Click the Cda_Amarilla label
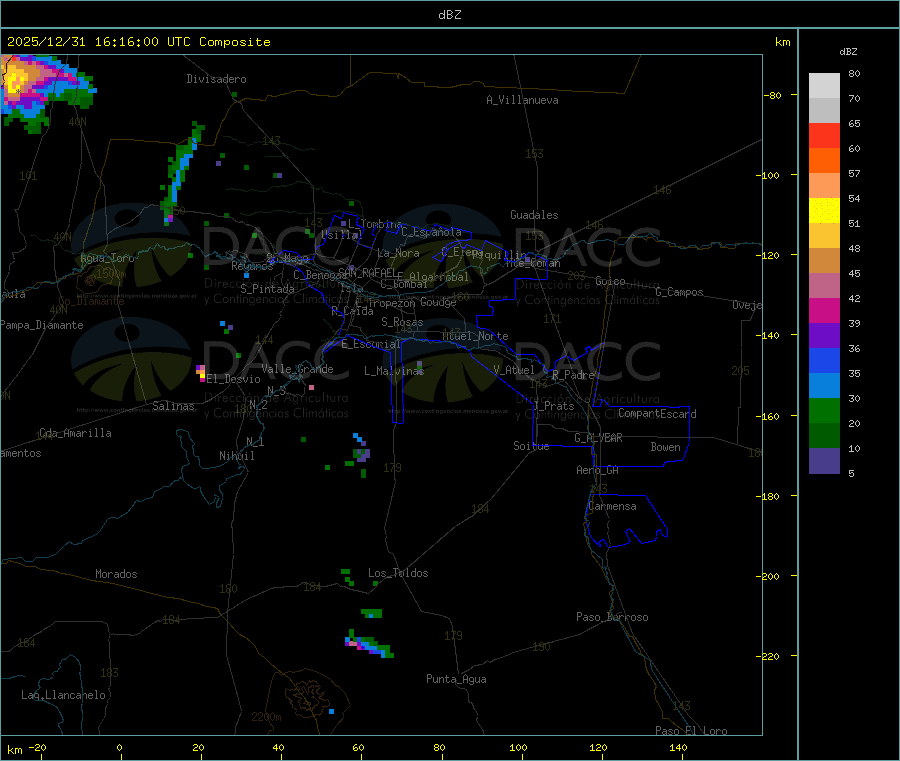This screenshot has width=900, height=761. tap(75, 433)
